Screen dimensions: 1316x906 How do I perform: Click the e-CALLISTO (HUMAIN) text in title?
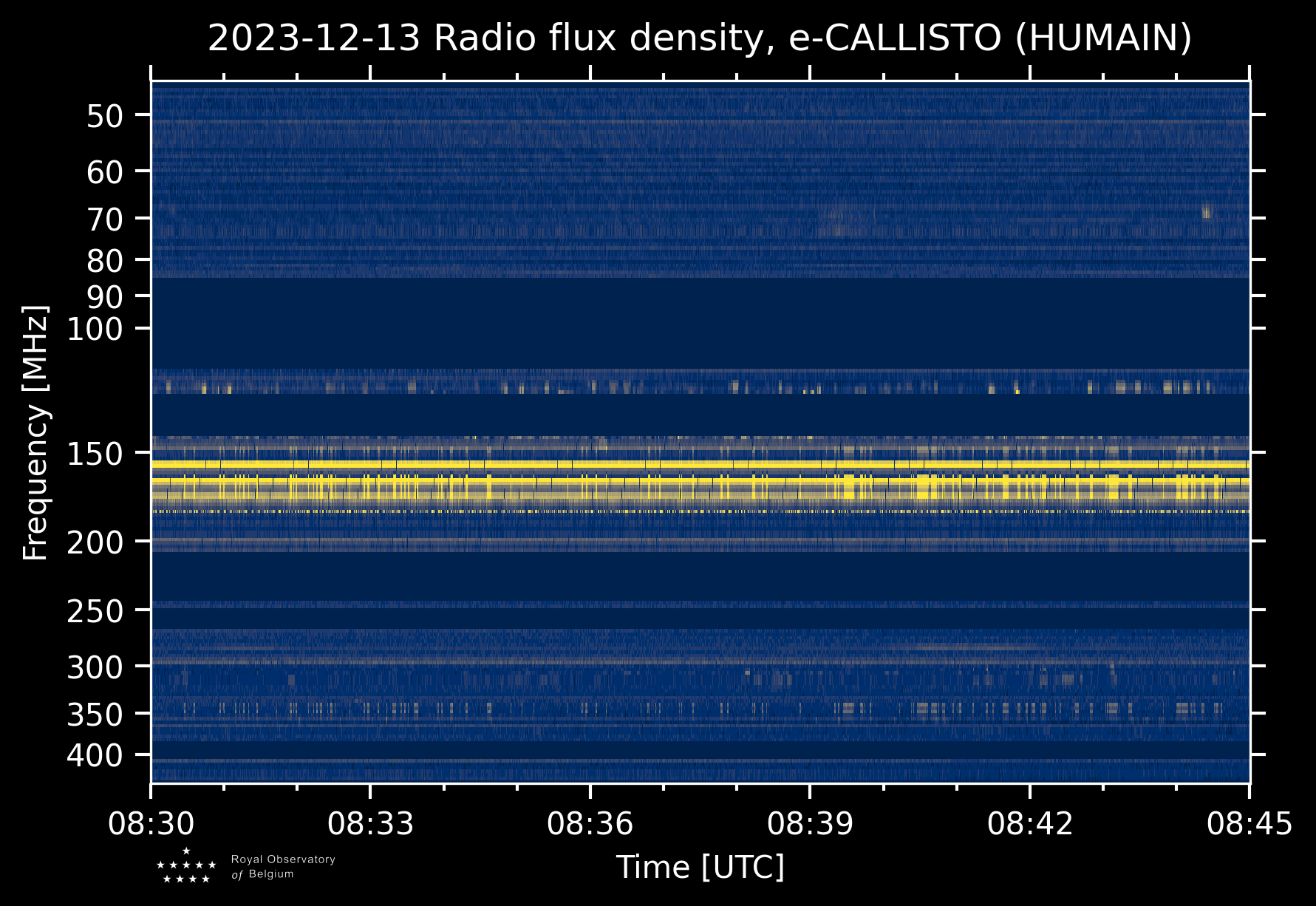pyautogui.click(x=990, y=38)
